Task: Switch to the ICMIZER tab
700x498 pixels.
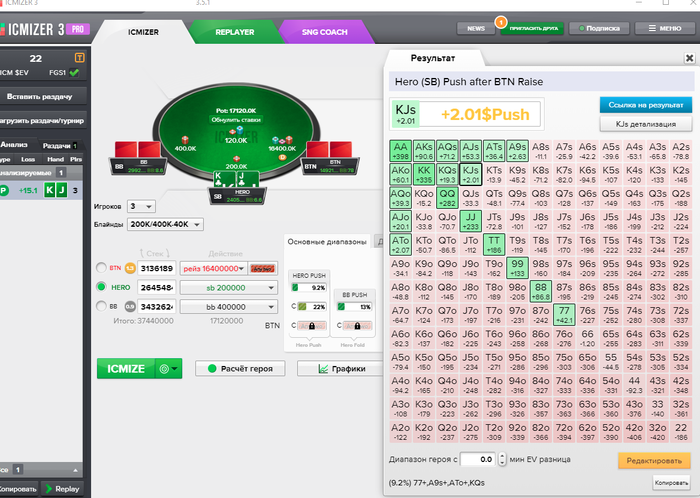Action: tap(143, 32)
